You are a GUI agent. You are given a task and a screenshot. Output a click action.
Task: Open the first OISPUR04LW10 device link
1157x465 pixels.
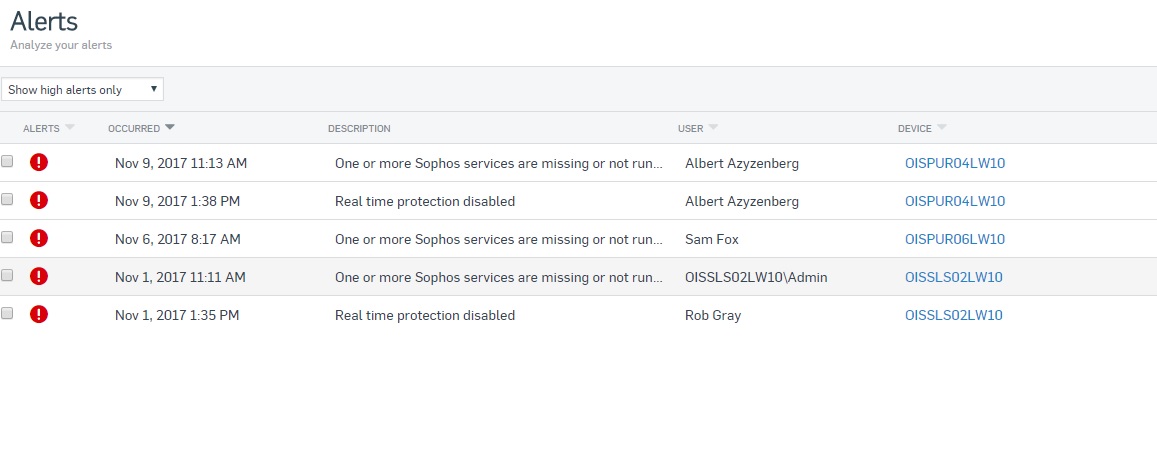(x=955, y=163)
